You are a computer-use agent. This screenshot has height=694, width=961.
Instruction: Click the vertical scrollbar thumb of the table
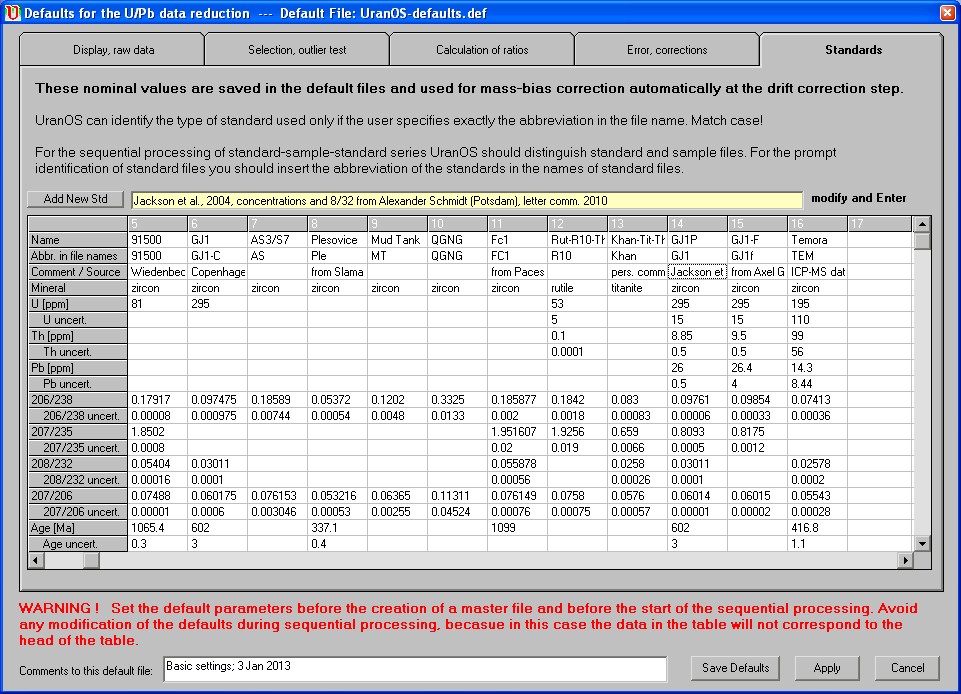[922, 240]
